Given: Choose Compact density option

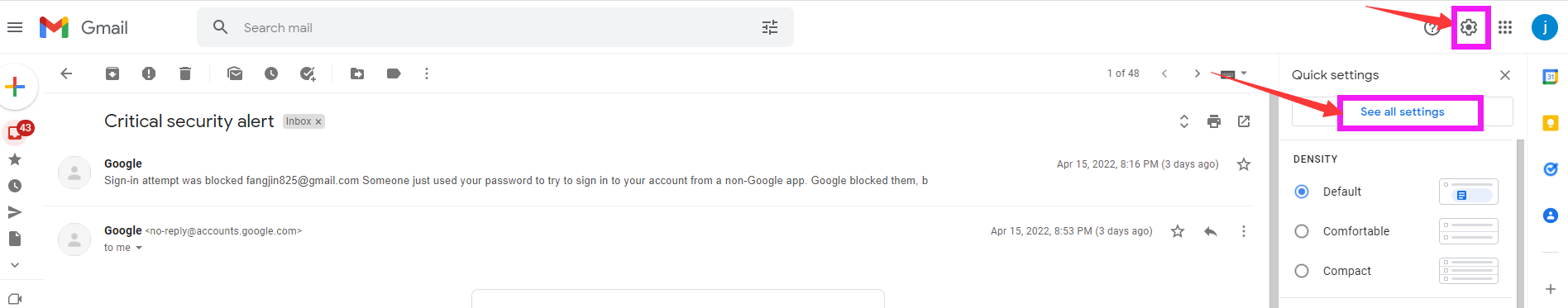Looking at the screenshot, I should coord(1302,271).
